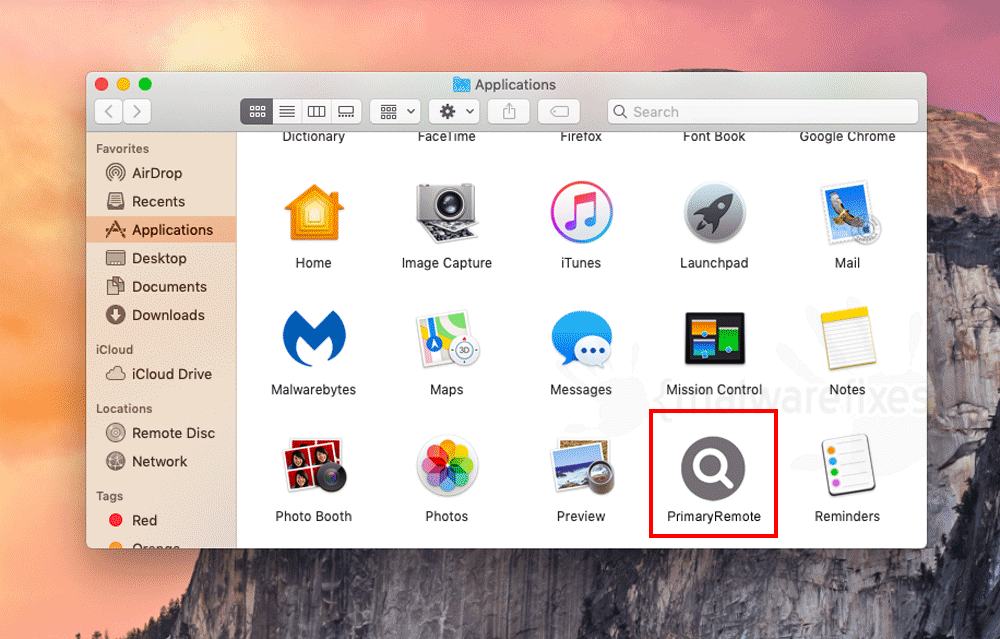Select the Red tag in the sidebar

pyautogui.click(x=161, y=520)
